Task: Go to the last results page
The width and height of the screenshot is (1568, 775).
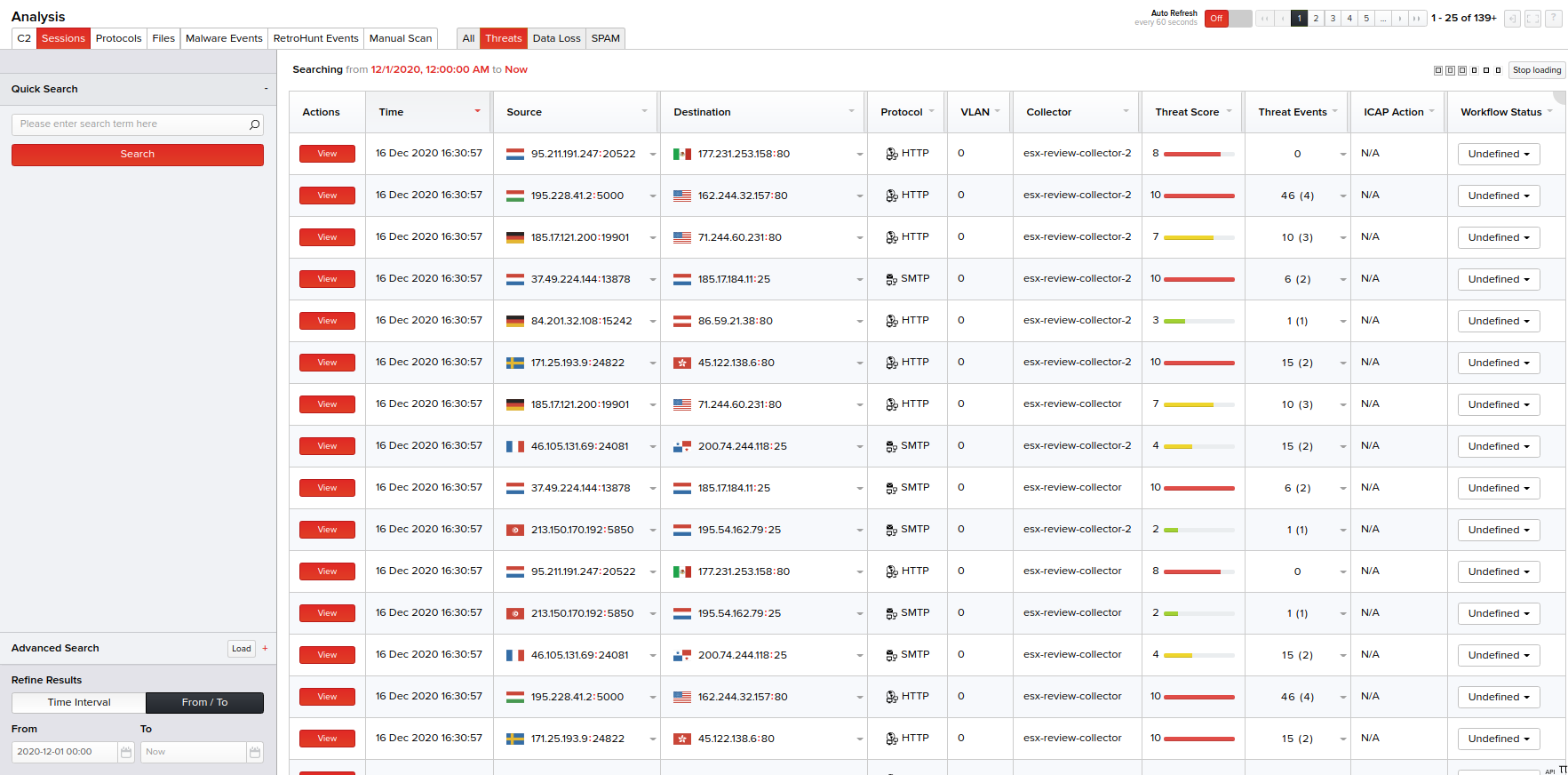Action: (1417, 18)
